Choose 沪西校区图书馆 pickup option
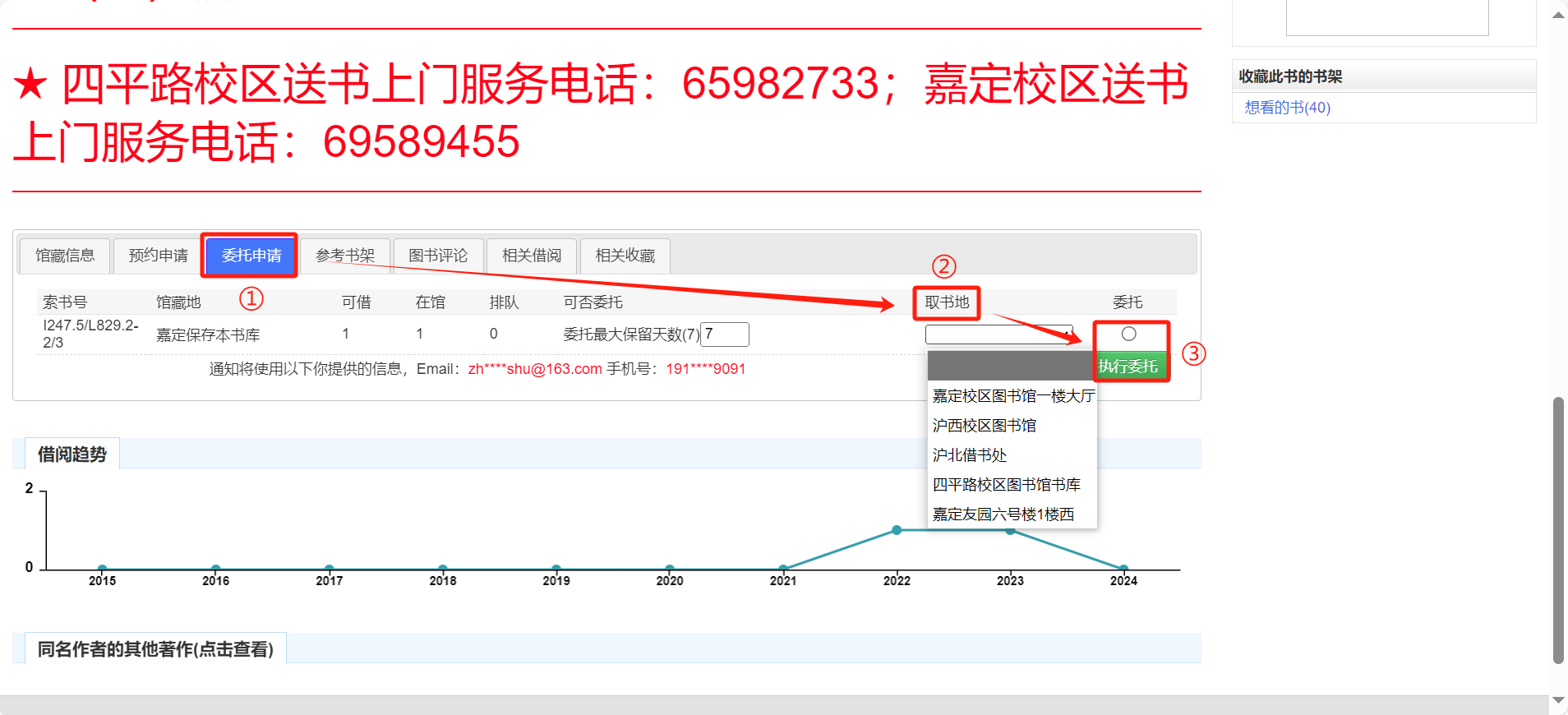The image size is (1568, 715). [984, 426]
